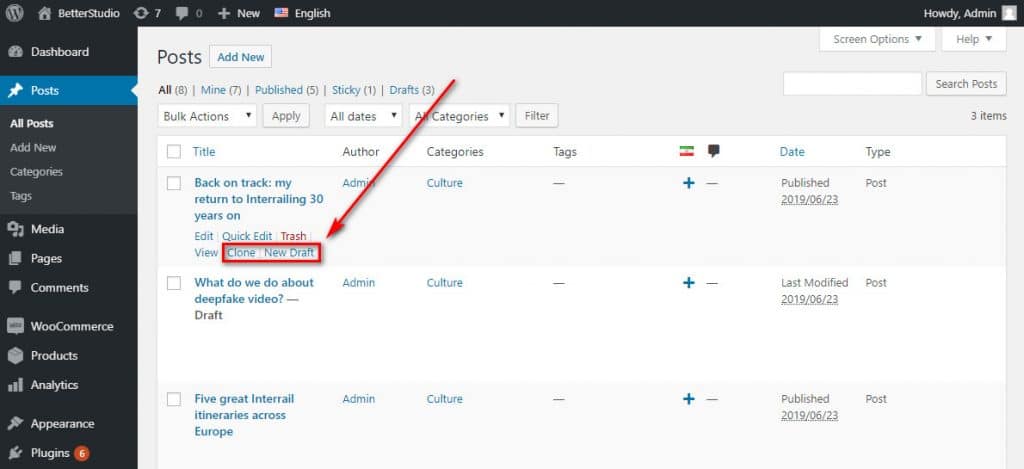The image size is (1024, 469).
Task: Open Categories in Posts submenu
Action: click(37, 172)
